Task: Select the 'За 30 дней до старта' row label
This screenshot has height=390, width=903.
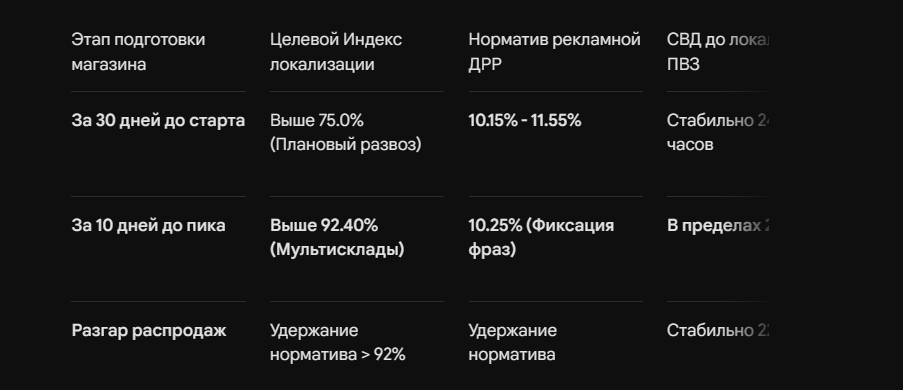Action: pyautogui.click(x=158, y=120)
